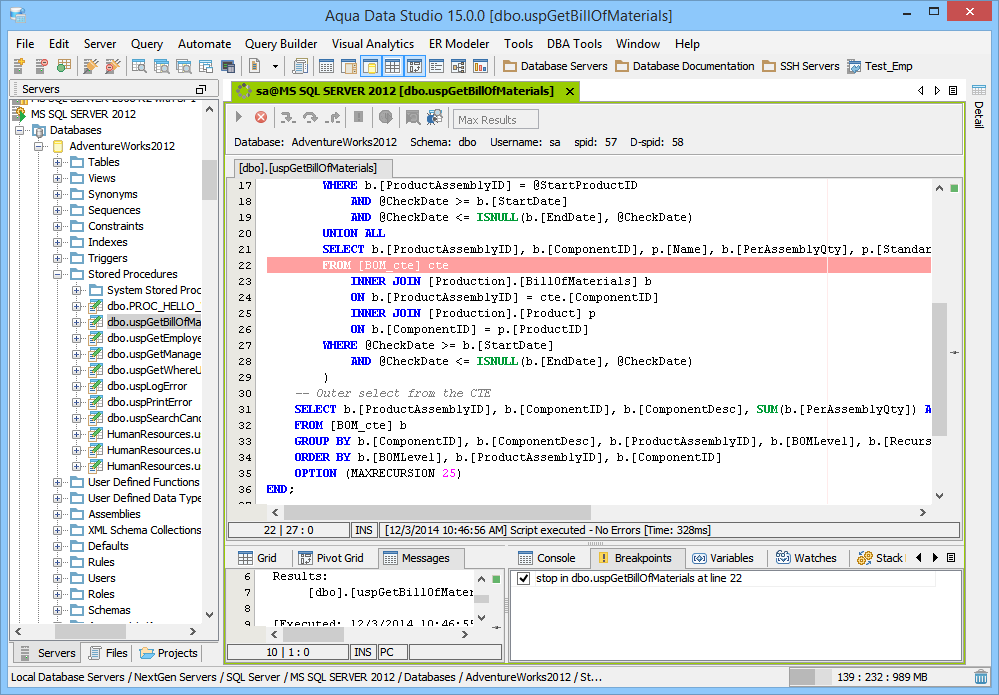The image size is (999, 695).
Task: Open the Query Builder menu
Action: (x=281, y=44)
